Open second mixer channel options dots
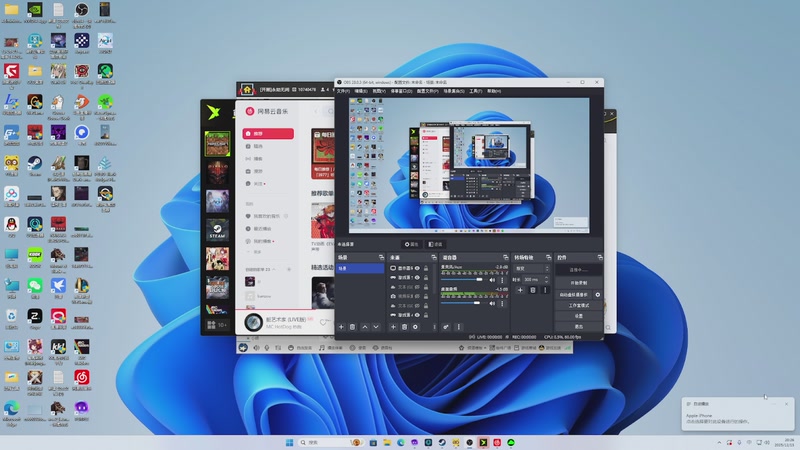 (x=502, y=304)
